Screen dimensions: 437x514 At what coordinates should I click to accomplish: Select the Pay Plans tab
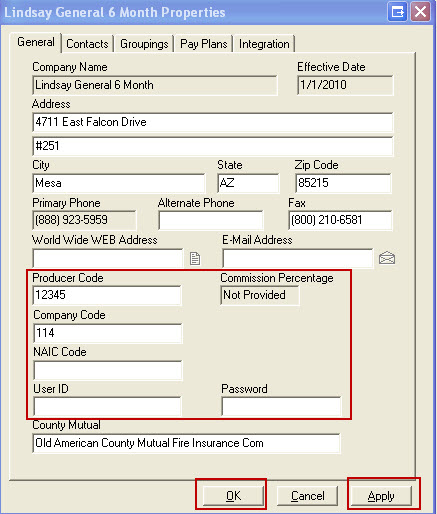pyautogui.click(x=203, y=44)
